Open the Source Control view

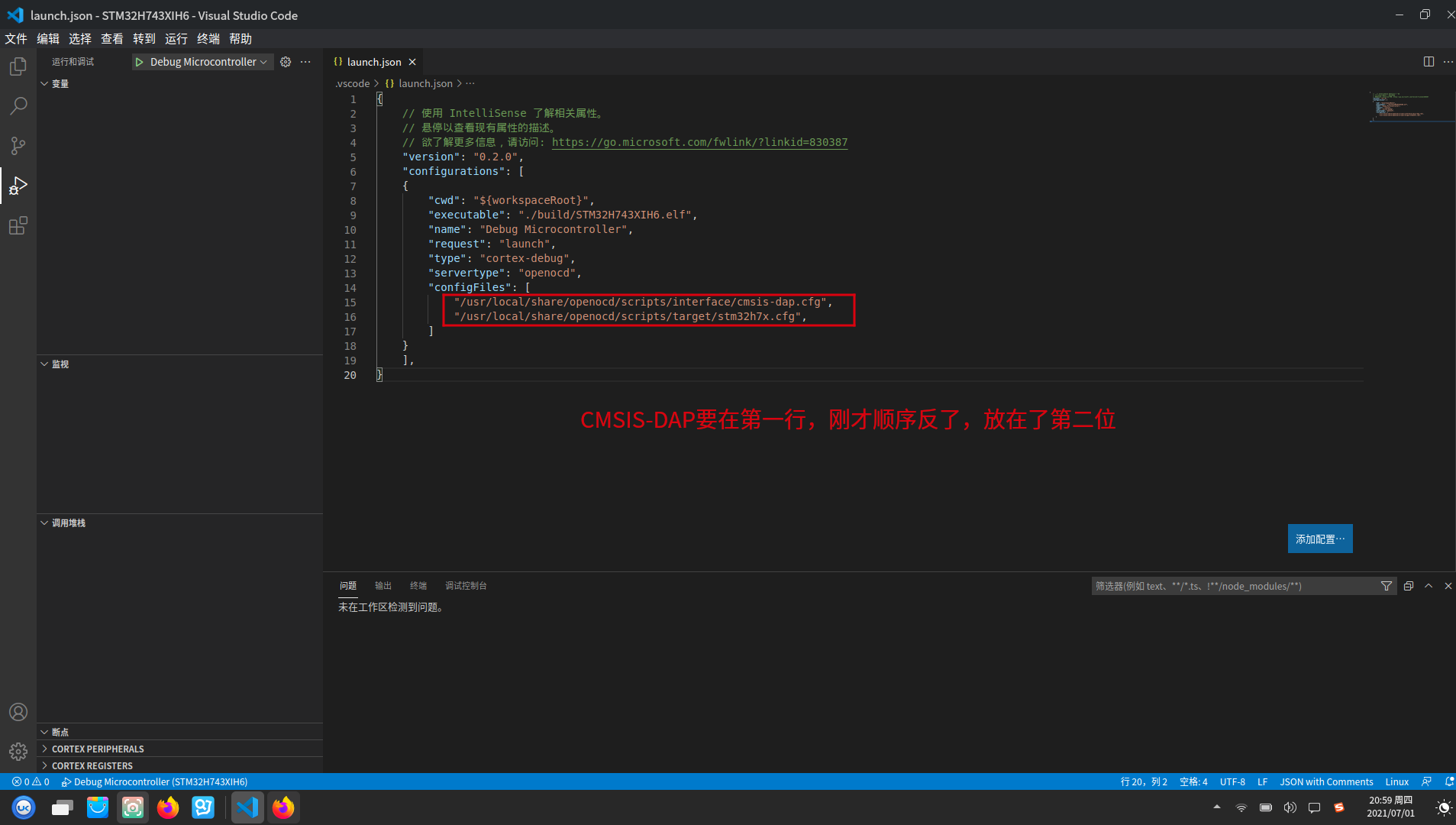click(x=18, y=146)
